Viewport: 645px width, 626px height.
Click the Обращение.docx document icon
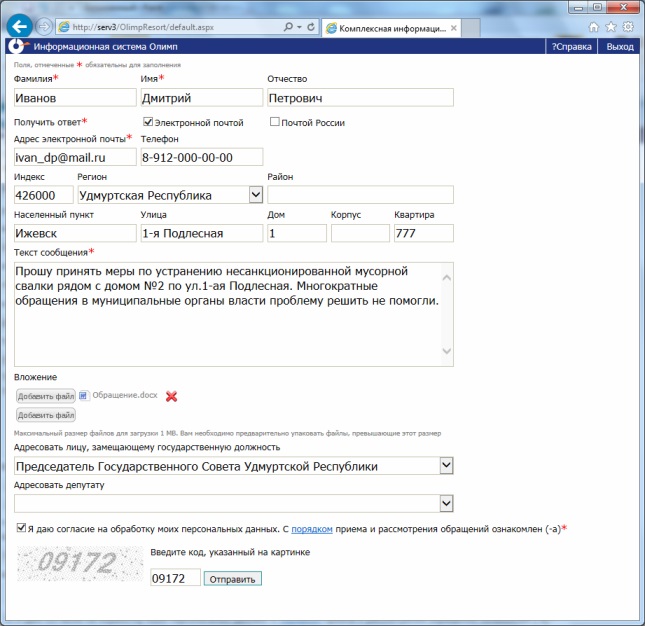pos(84,395)
